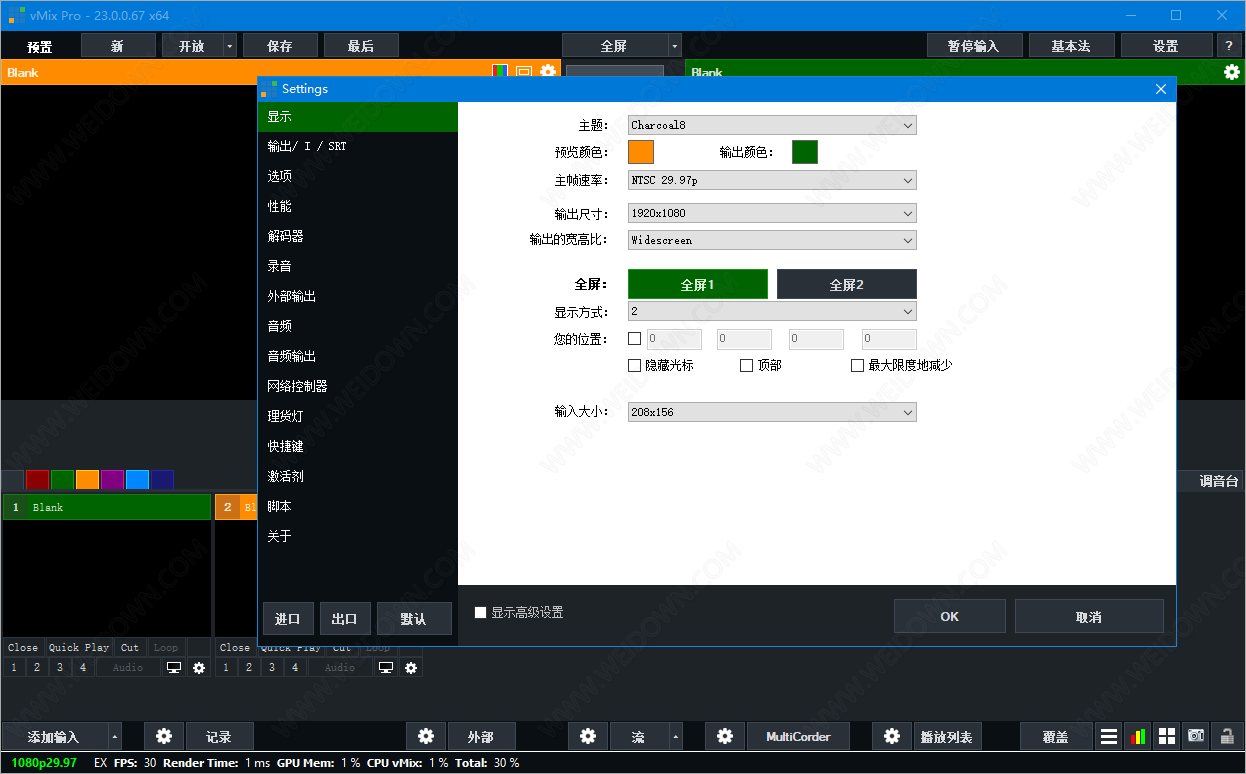Expand the arrow next to 添加输入

pos(115,737)
